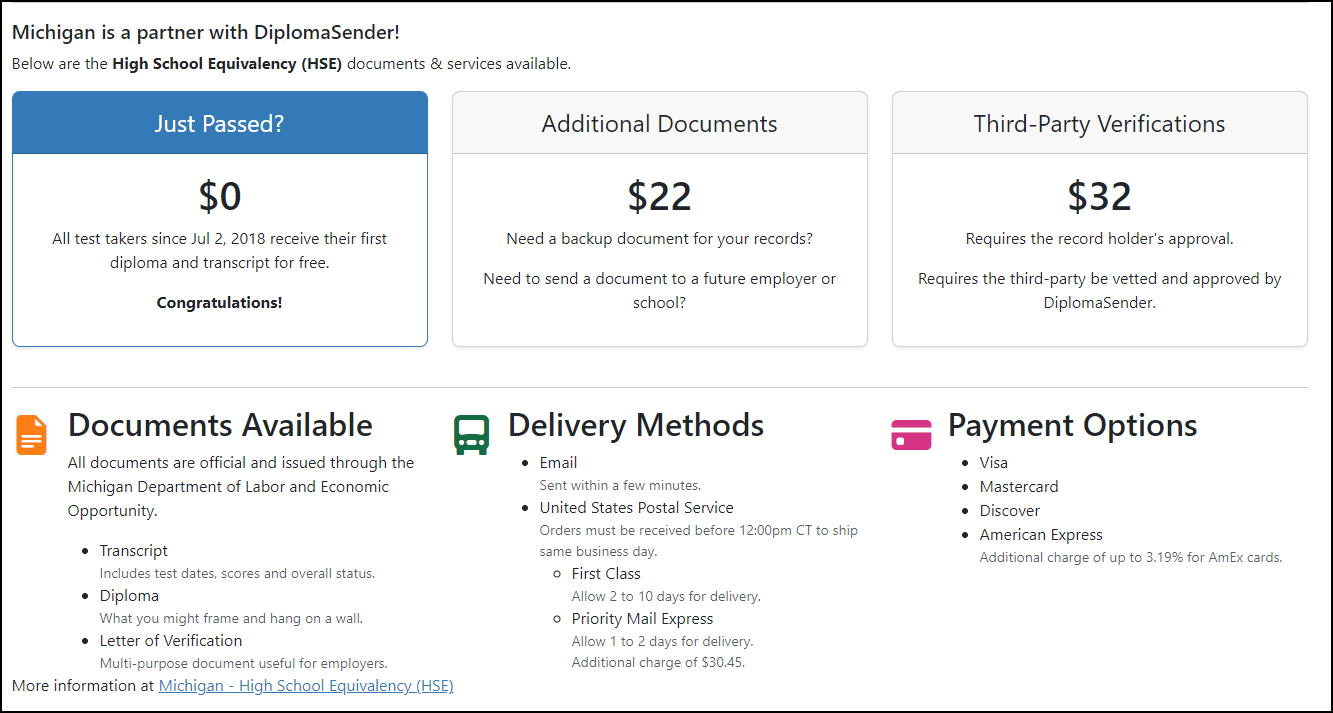1333x713 pixels.
Task: Click the $0 price text
Action: click(220, 197)
